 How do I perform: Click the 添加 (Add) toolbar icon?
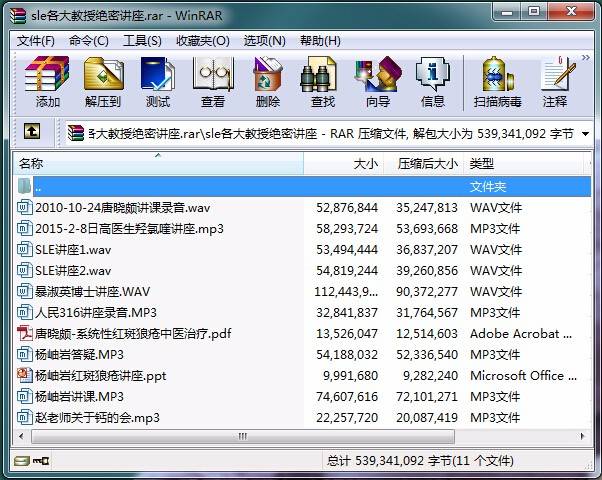(x=47, y=81)
